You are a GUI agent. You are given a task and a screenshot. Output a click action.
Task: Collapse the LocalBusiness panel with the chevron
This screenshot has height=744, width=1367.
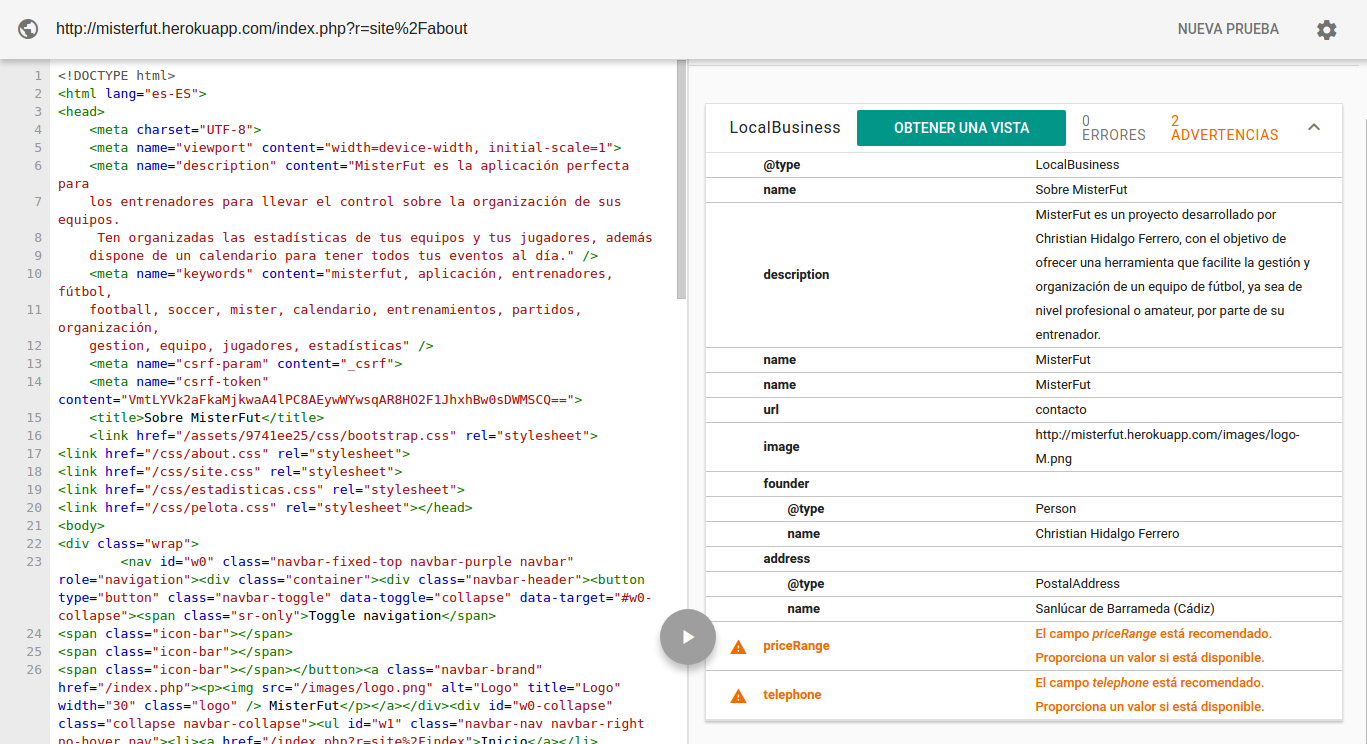coord(1314,127)
